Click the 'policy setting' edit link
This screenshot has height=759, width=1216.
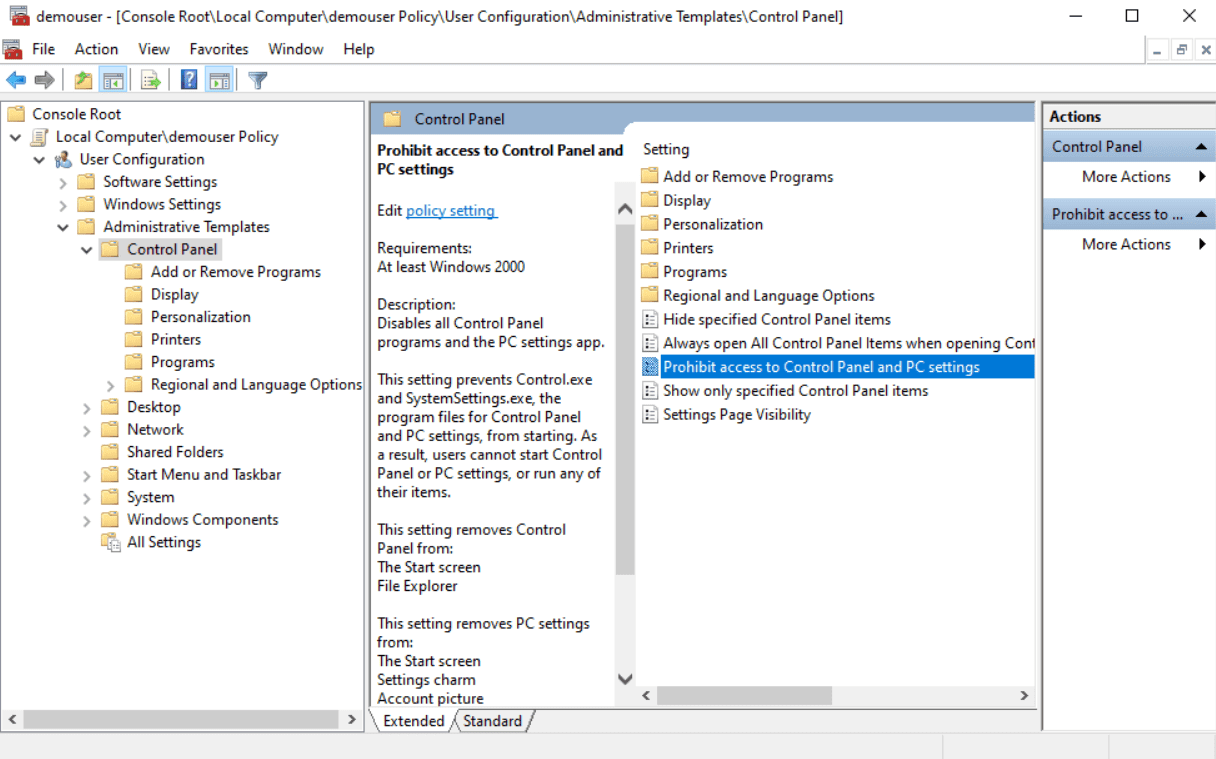pyautogui.click(x=451, y=211)
